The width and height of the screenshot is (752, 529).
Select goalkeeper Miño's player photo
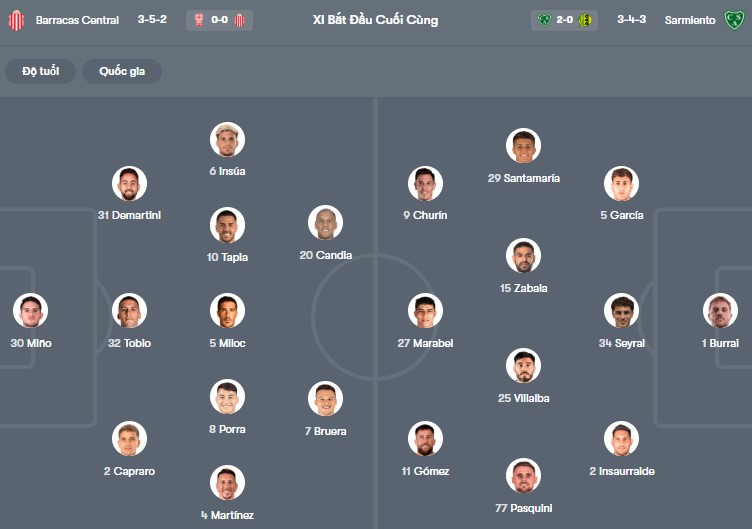pos(31,311)
